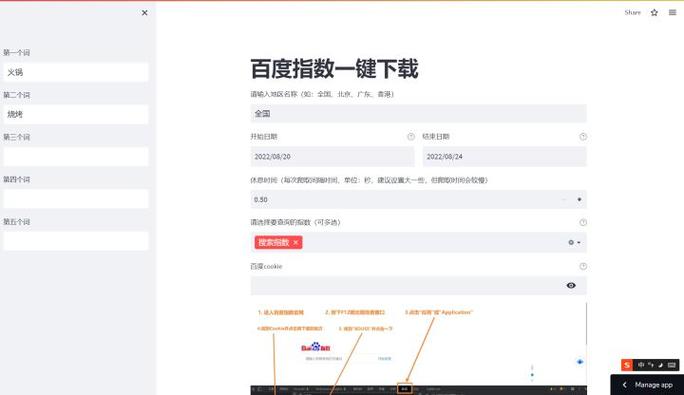The height and width of the screenshot is (395, 684).
Task: Toggle cookie visibility with eye icon
Action: click(x=571, y=285)
